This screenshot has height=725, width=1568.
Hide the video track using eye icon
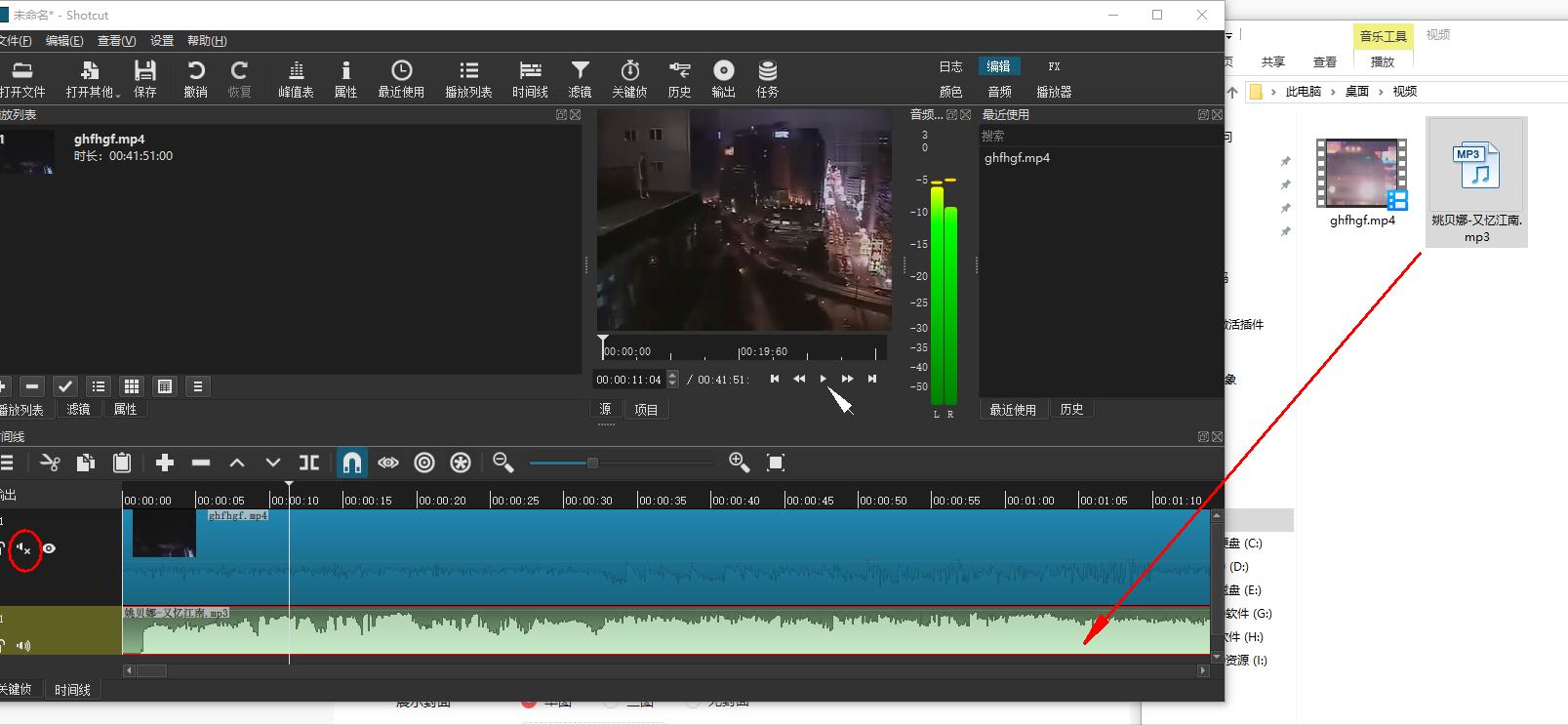(x=49, y=548)
